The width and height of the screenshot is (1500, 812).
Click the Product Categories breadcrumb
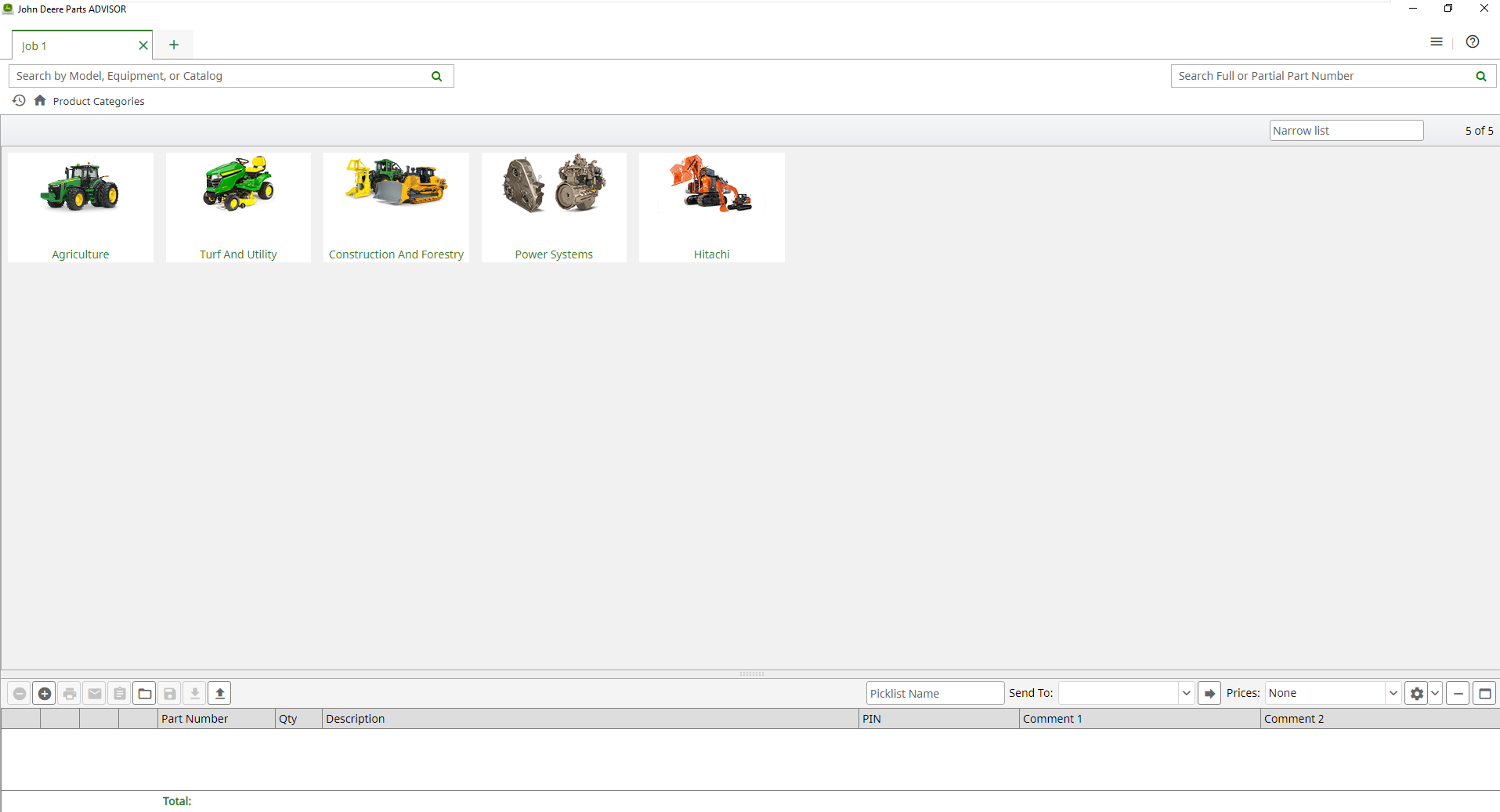click(x=99, y=101)
